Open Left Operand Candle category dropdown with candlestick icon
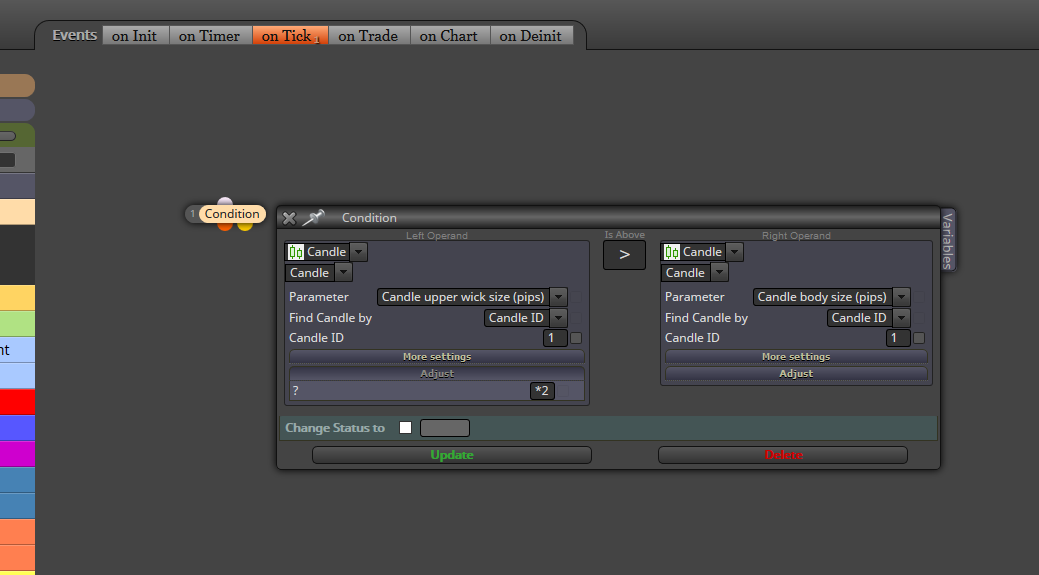Viewport: 1039px width, 575px height. coord(325,252)
